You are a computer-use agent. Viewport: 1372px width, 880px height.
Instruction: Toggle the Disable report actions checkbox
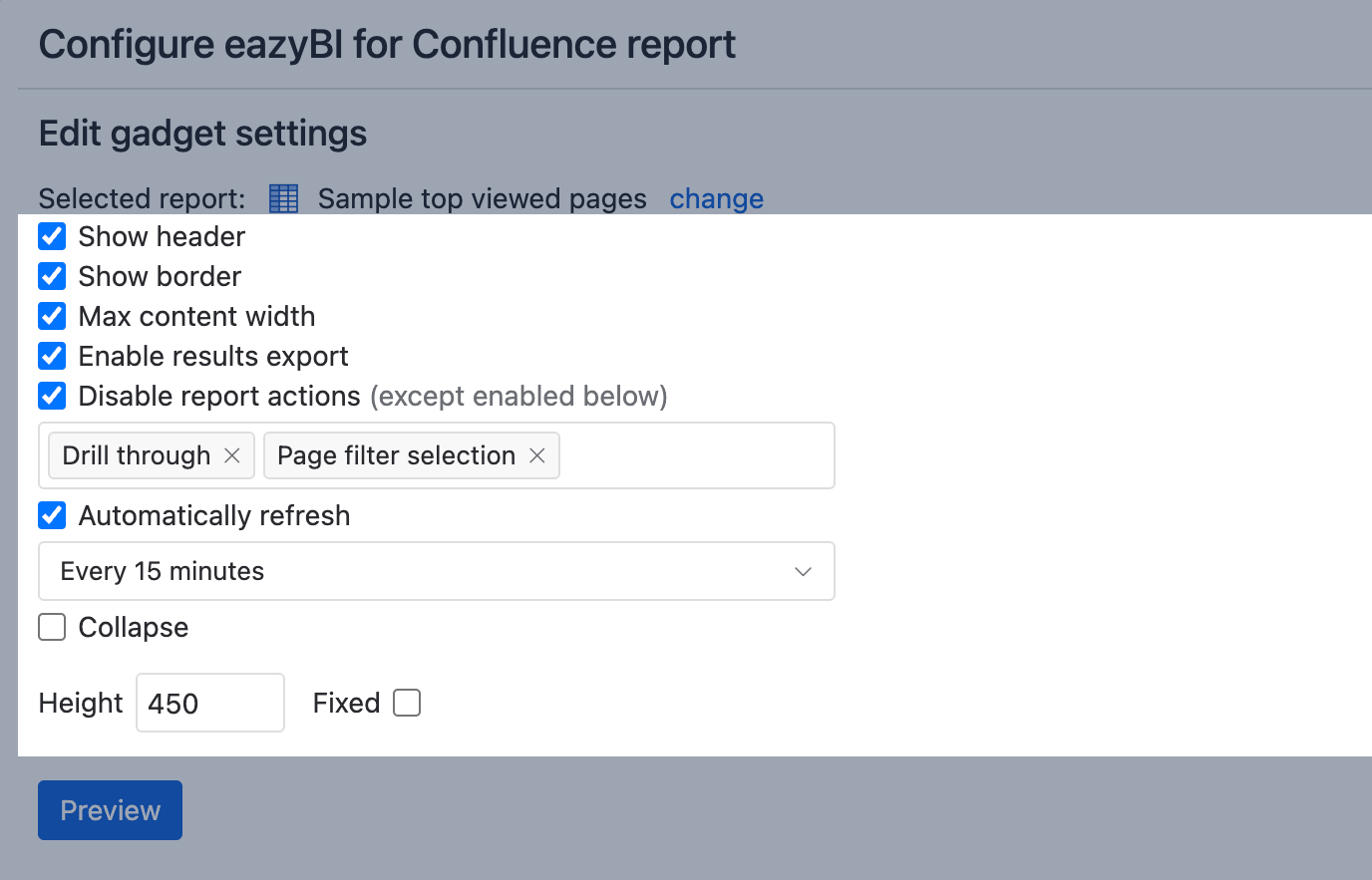pyautogui.click(x=52, y=396)
